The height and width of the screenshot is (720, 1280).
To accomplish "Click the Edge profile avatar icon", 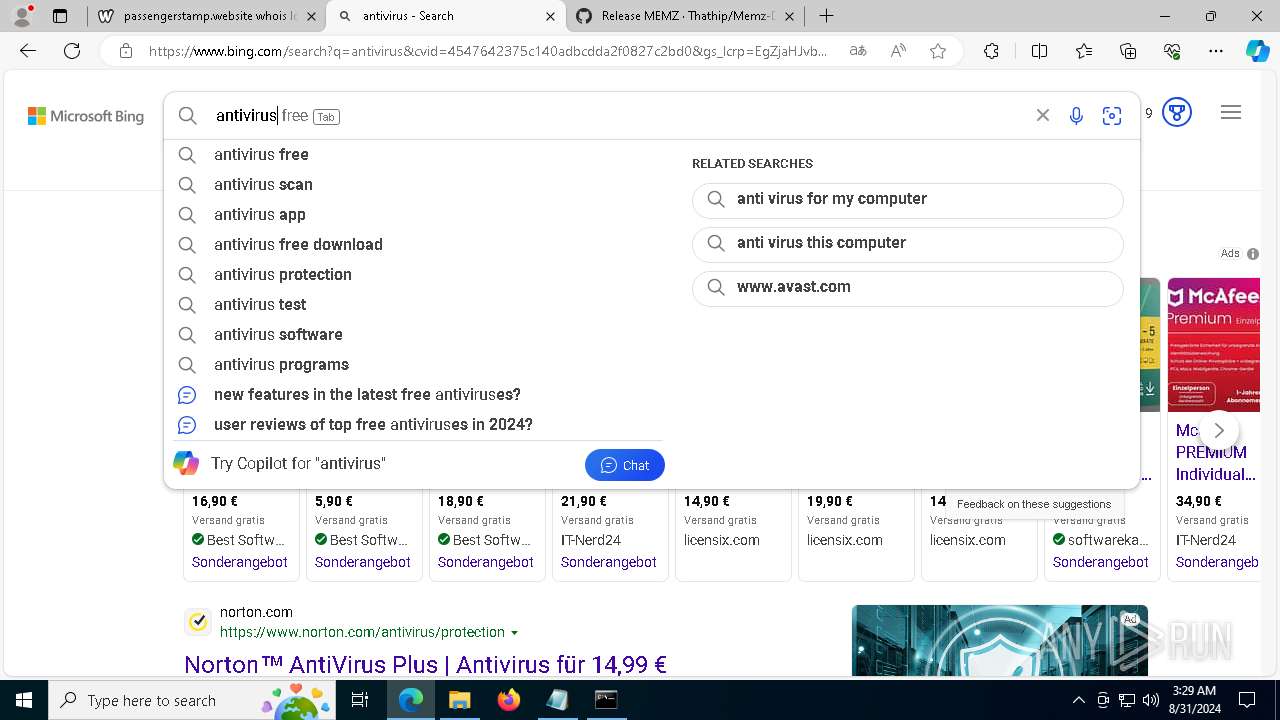I will (x=22, y=16).
